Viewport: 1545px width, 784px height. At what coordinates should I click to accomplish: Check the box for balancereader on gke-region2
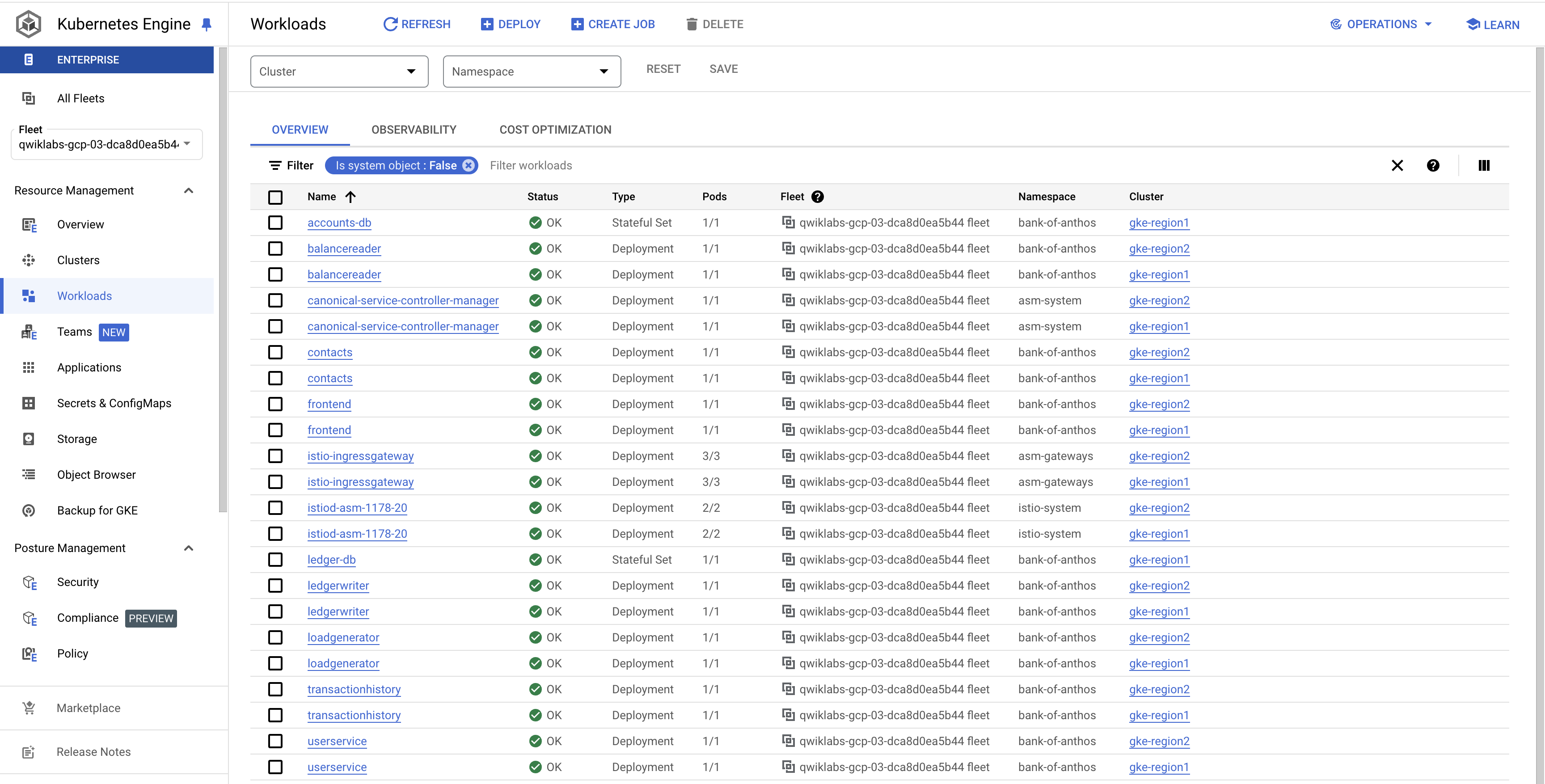click(275, 249)
